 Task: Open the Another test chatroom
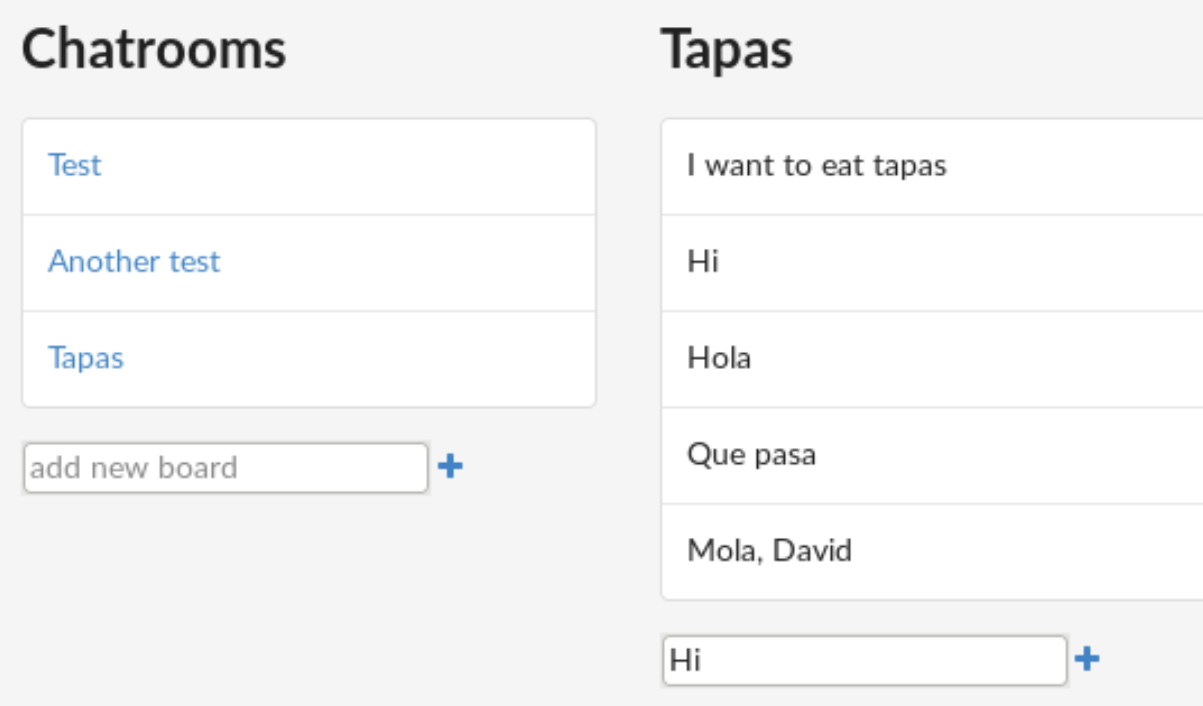point(134,262)
